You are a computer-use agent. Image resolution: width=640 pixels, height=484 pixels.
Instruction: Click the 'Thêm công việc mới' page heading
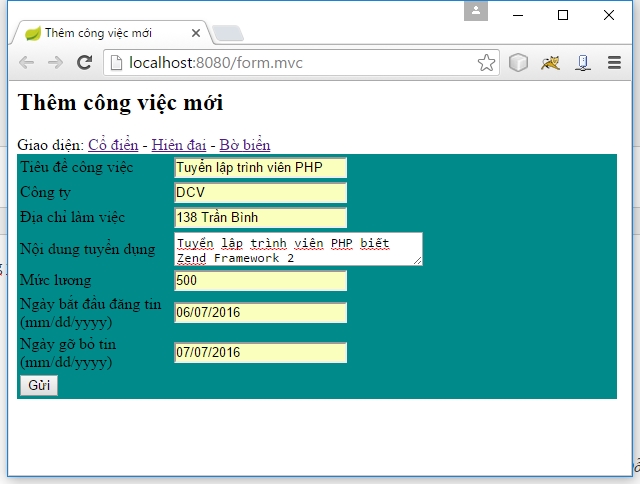tap(120, 102)
